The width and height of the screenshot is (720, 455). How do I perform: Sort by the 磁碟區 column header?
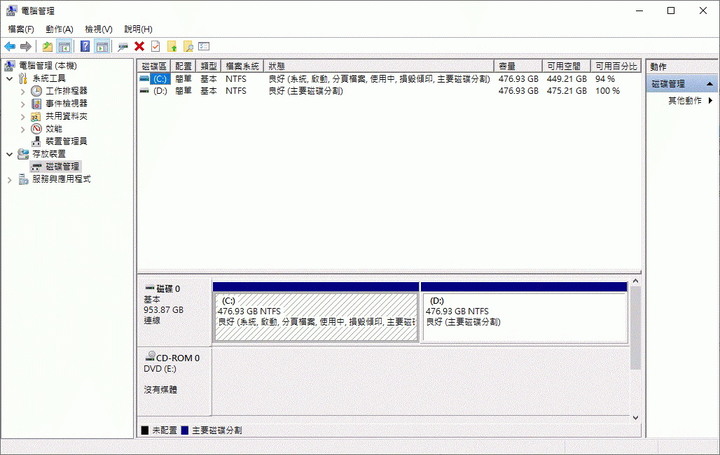pos(154,66)
